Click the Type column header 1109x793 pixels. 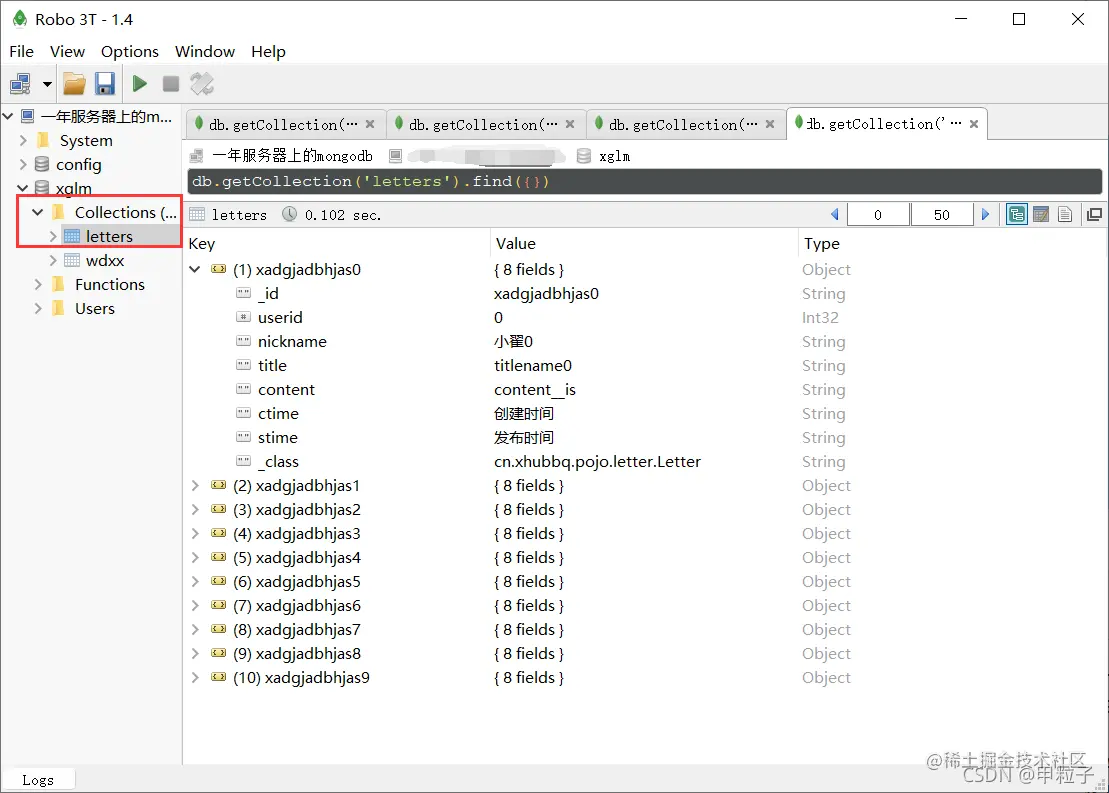[822, 244]
